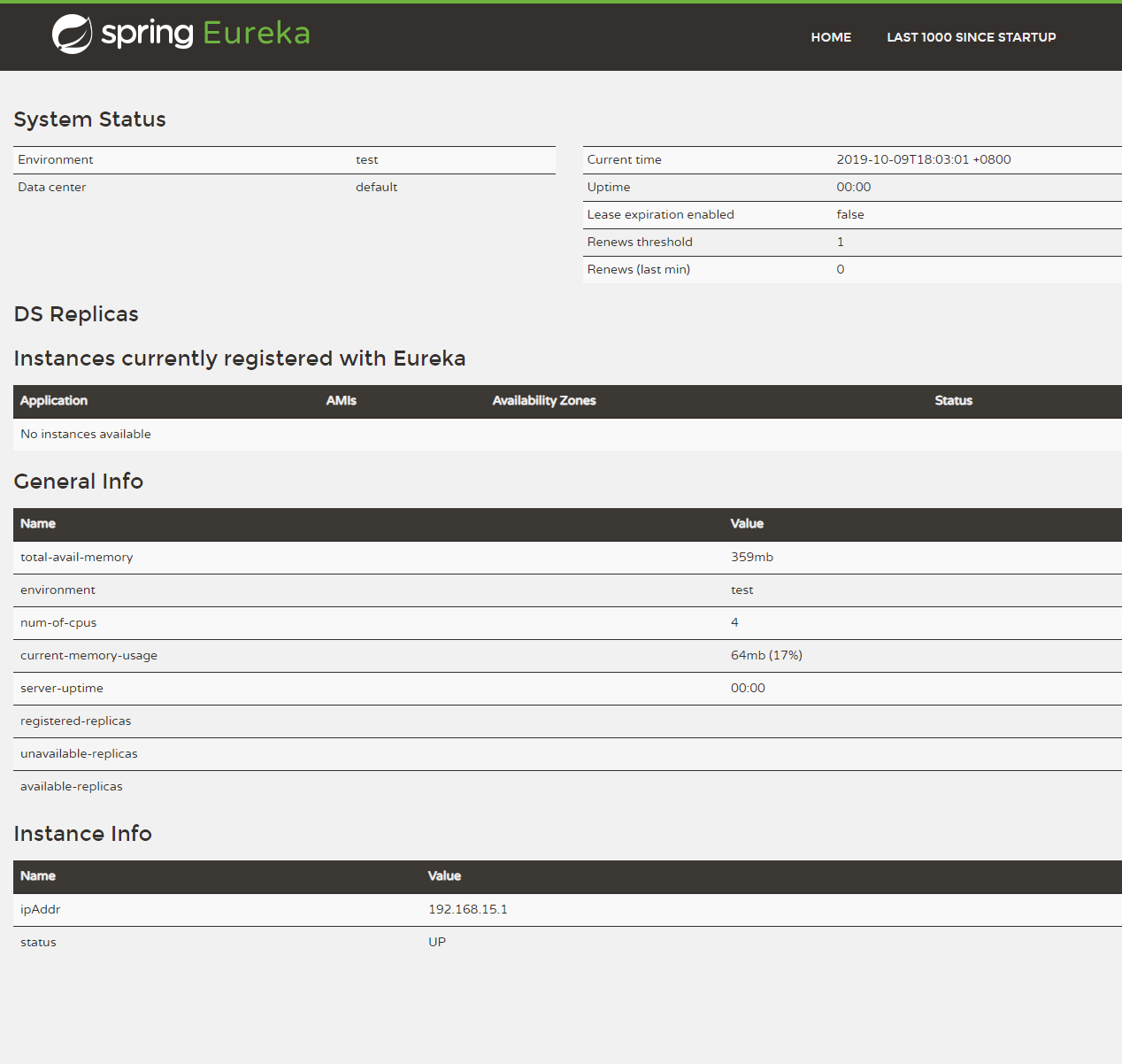Screen dimensions: 1122x1064
Task: Click the Availability Zones column header
Action: 544,401
